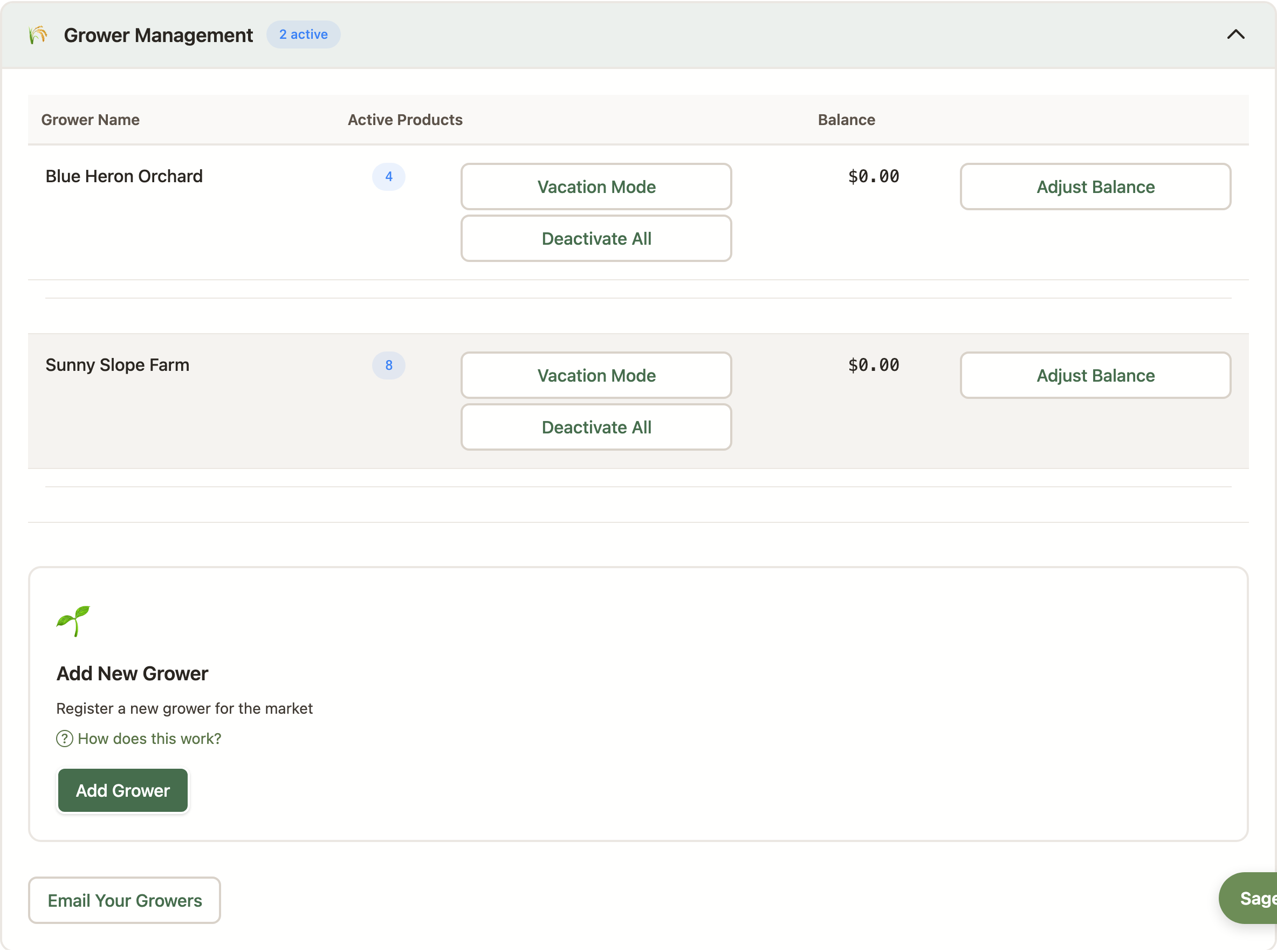Screen dimensions: 1277x952
Task: Enable Vacation Mode for Sunny Slope Farm
Action: [596, 375]
